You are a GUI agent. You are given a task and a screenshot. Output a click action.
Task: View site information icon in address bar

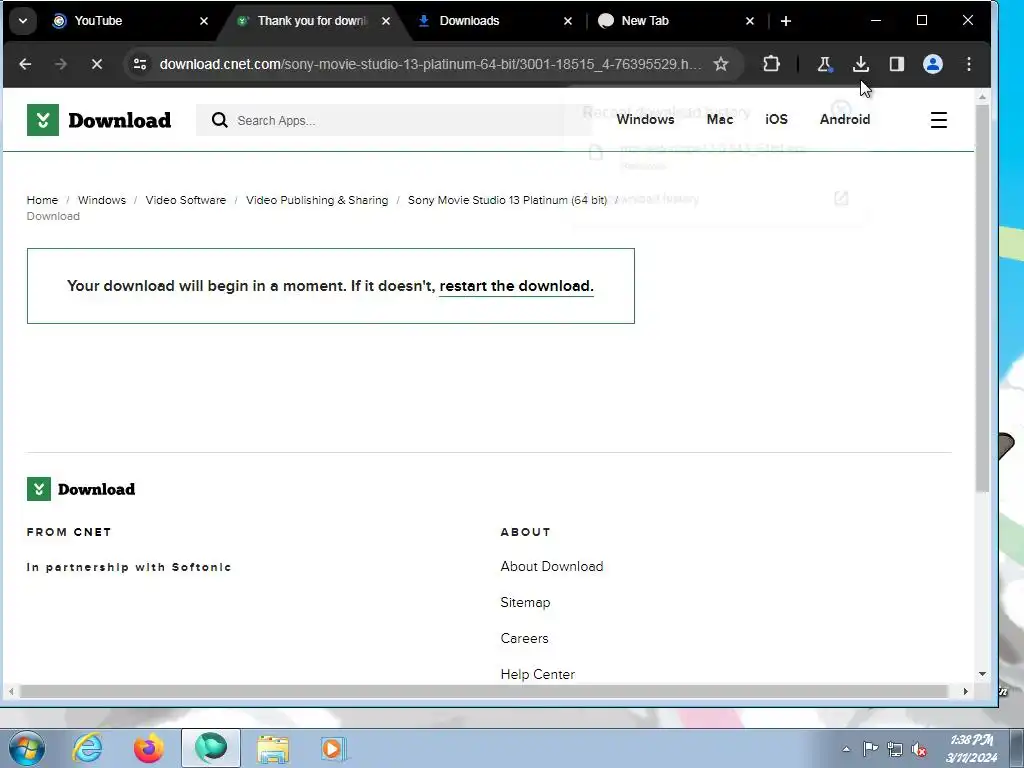click(x=140, y=64)
